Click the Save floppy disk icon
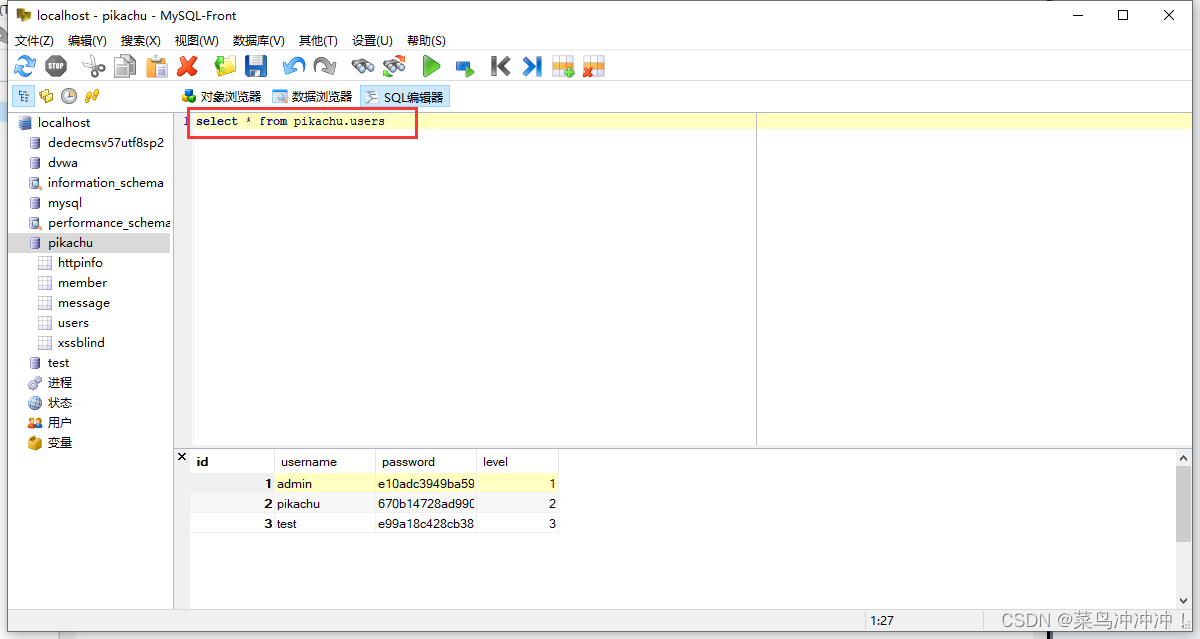 [256, 67]
